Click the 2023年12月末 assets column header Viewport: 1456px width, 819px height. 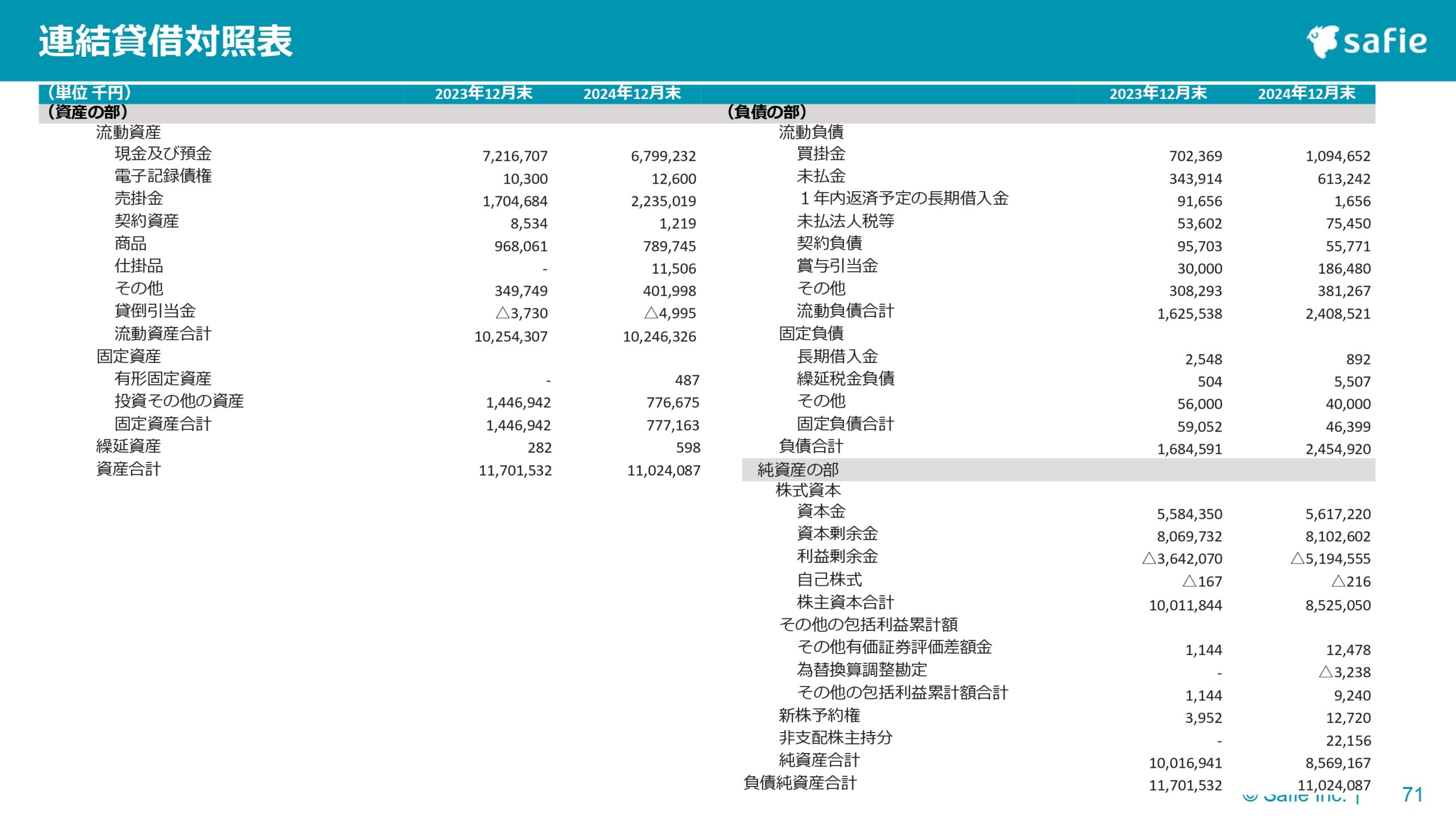[x=483, y=93]
